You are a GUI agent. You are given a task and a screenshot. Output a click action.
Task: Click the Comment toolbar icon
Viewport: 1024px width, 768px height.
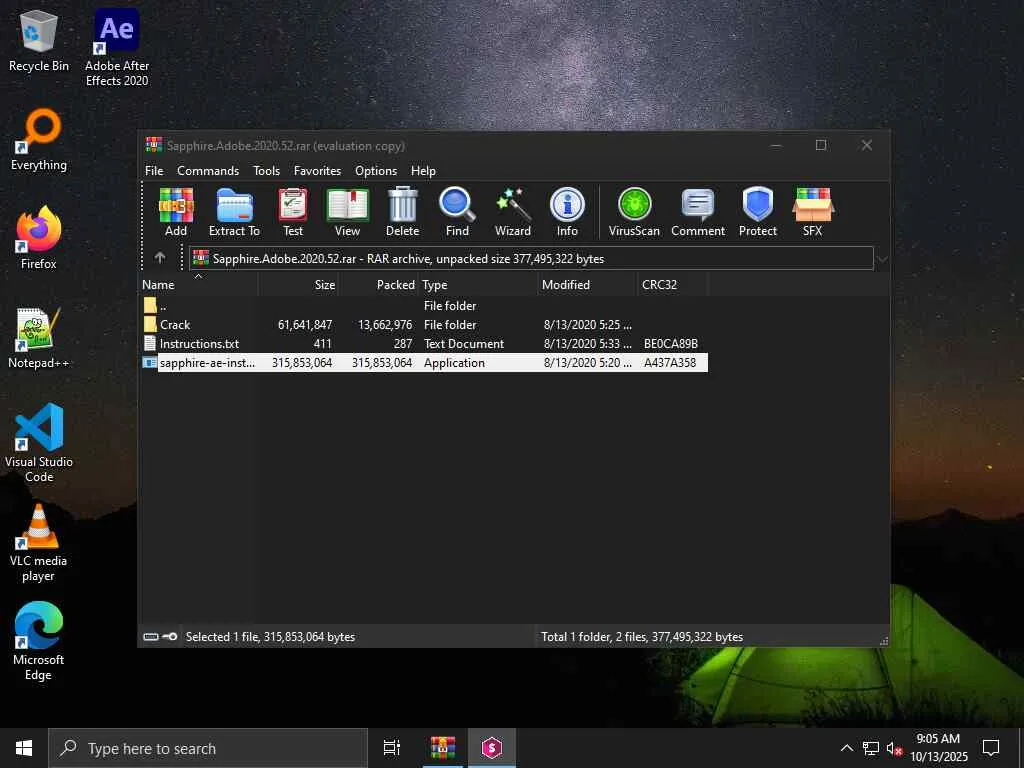698,212
